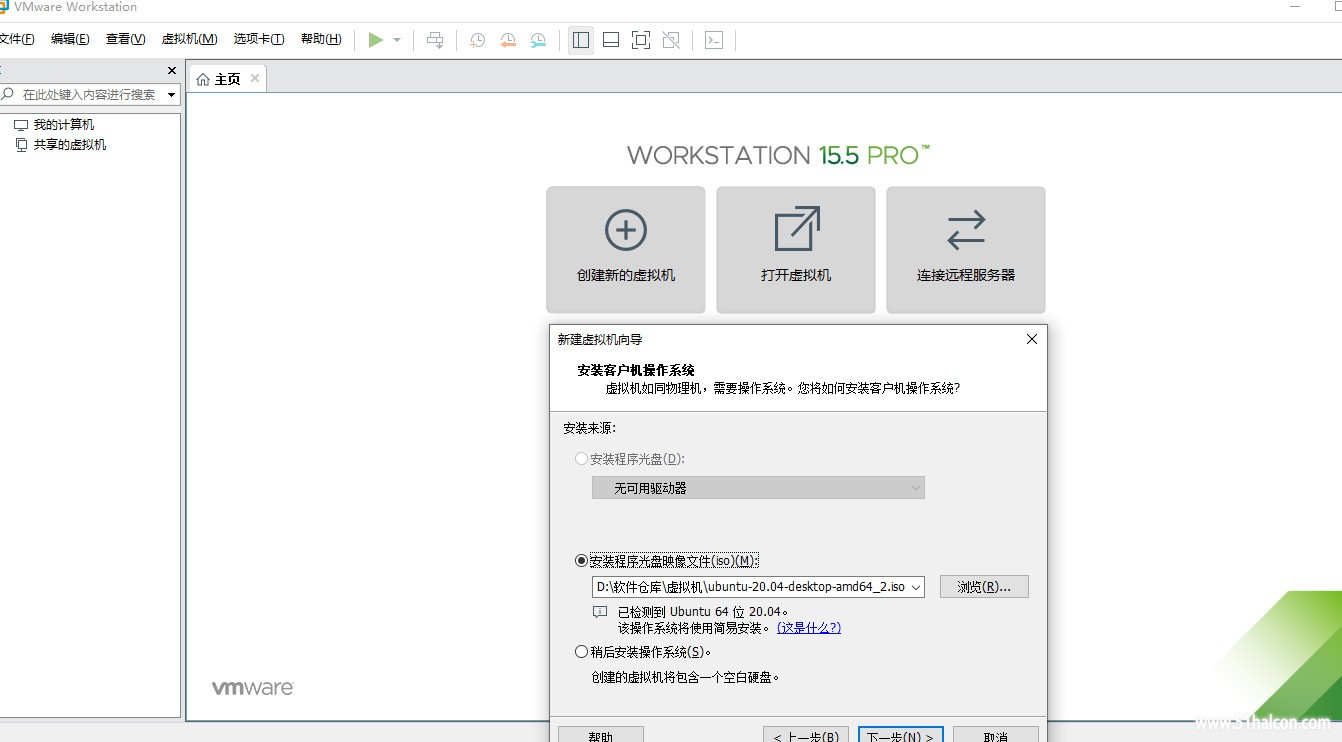
Task: Select 我的计算机 in the library tree
Action: (x=63, y=125)
